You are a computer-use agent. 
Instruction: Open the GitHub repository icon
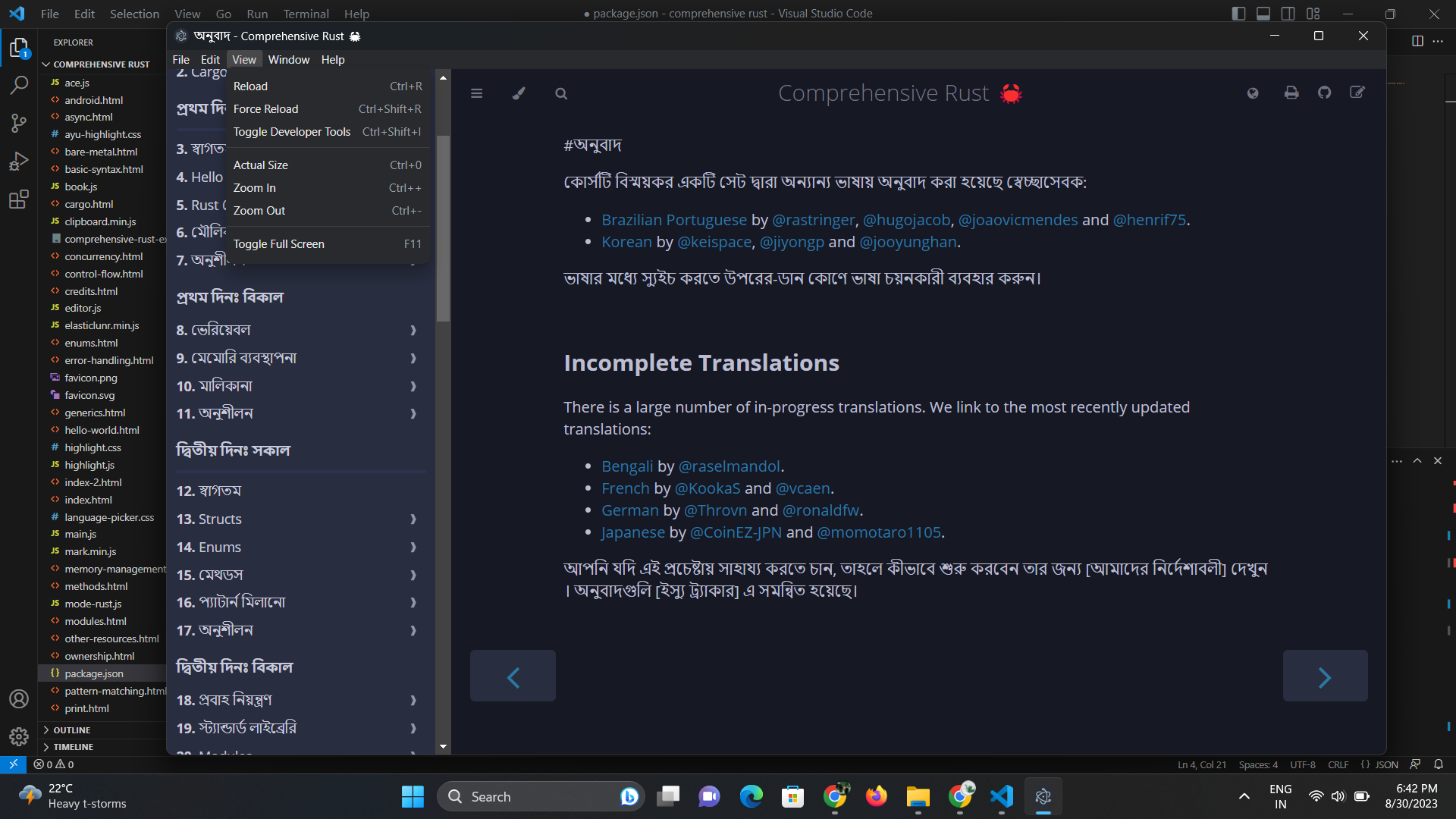[1324, 93]
